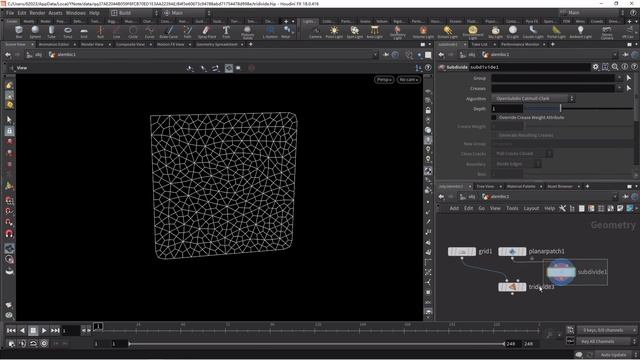Image resolution: width=640 pixels, height=360 pixels.
Task: Open the Render menu
Action: click(x=37, y=13)
